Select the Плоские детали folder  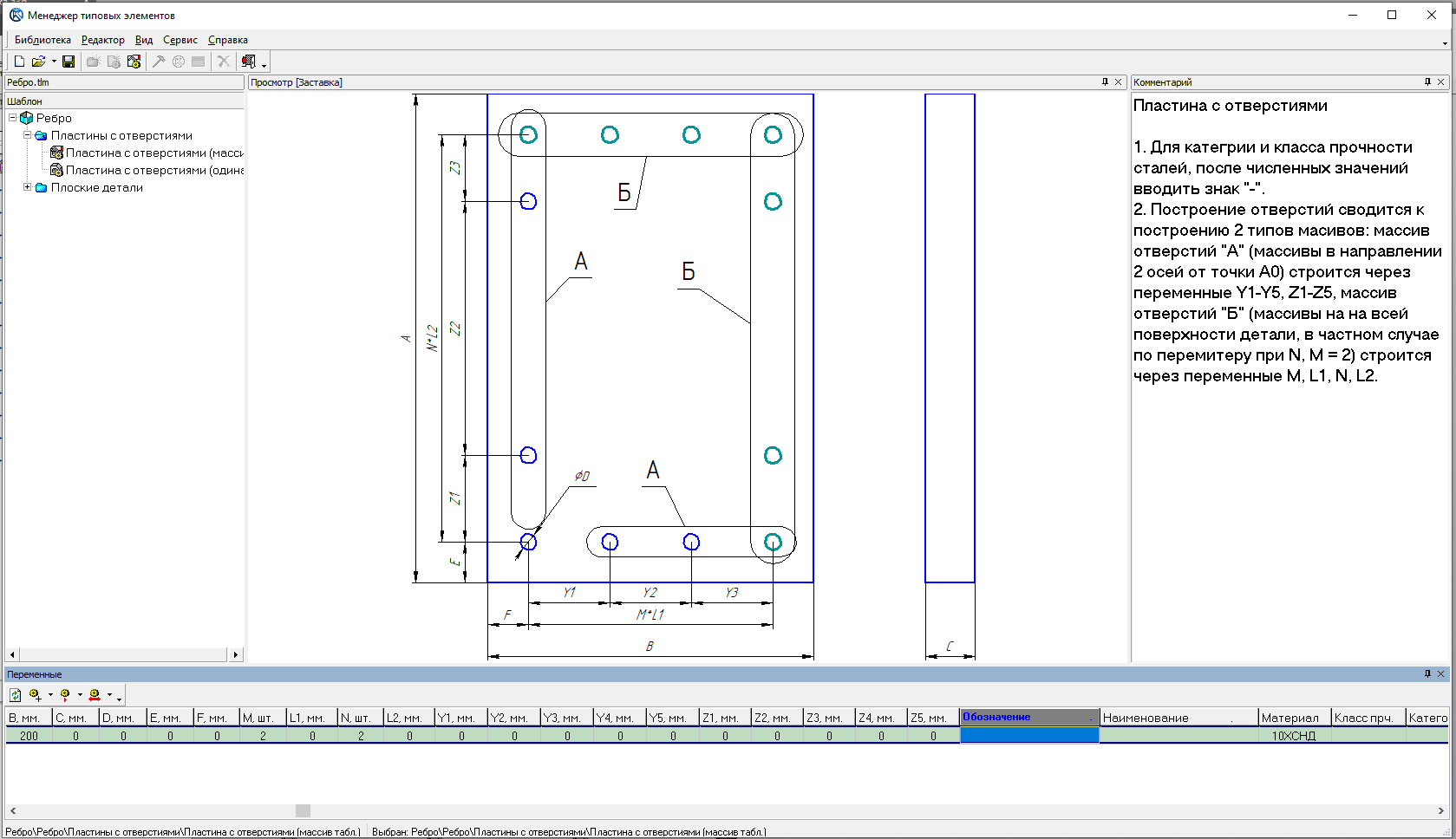tap(96, 187)
